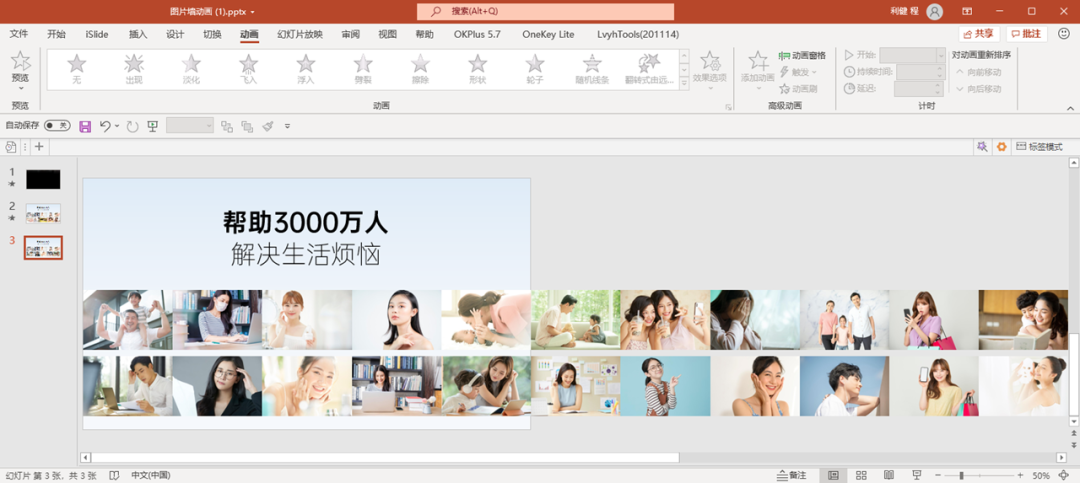
Task: Toggle the 自动保存 autosave switch
Action: coord(57,125)
